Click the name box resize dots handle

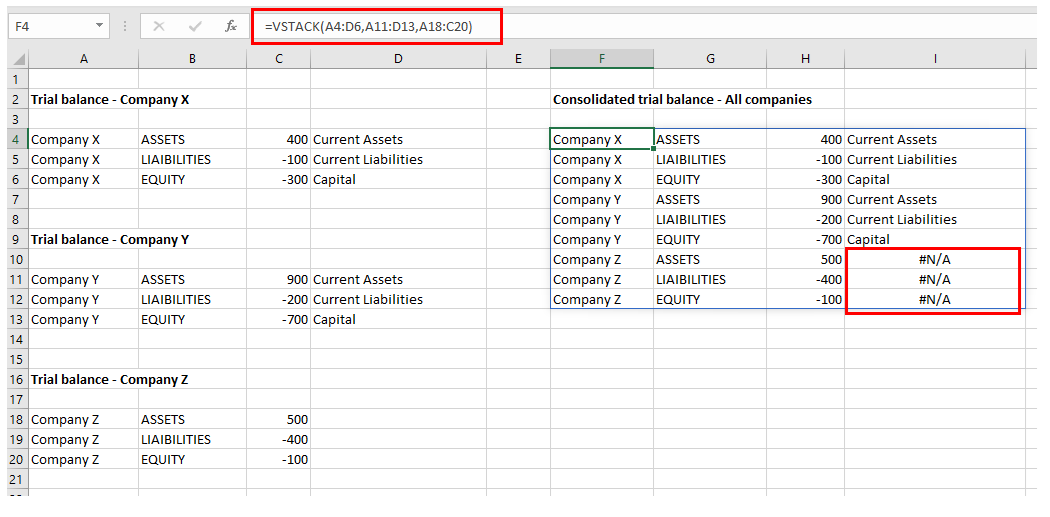124,27
